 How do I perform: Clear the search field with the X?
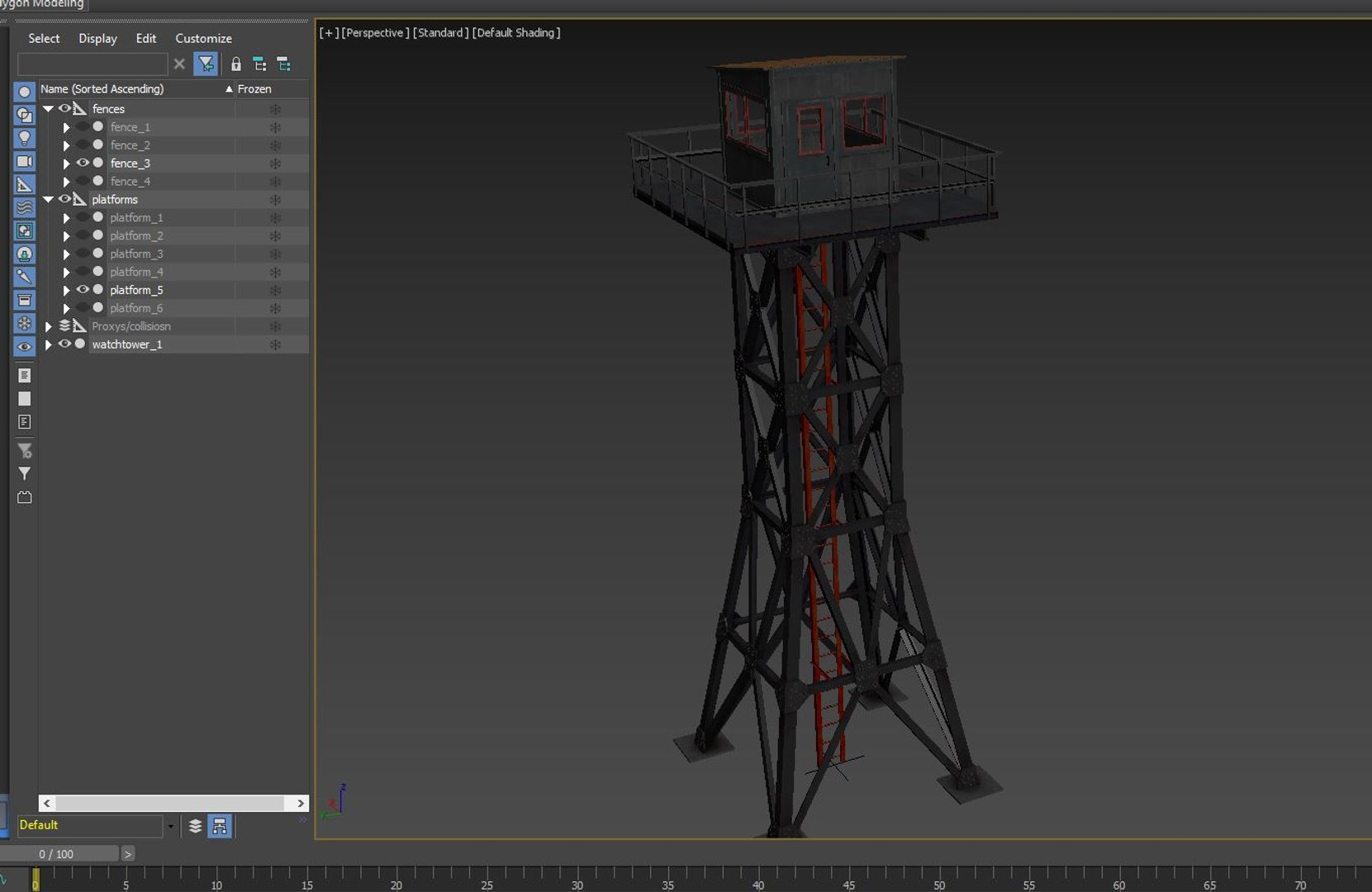tap(179, 64)
